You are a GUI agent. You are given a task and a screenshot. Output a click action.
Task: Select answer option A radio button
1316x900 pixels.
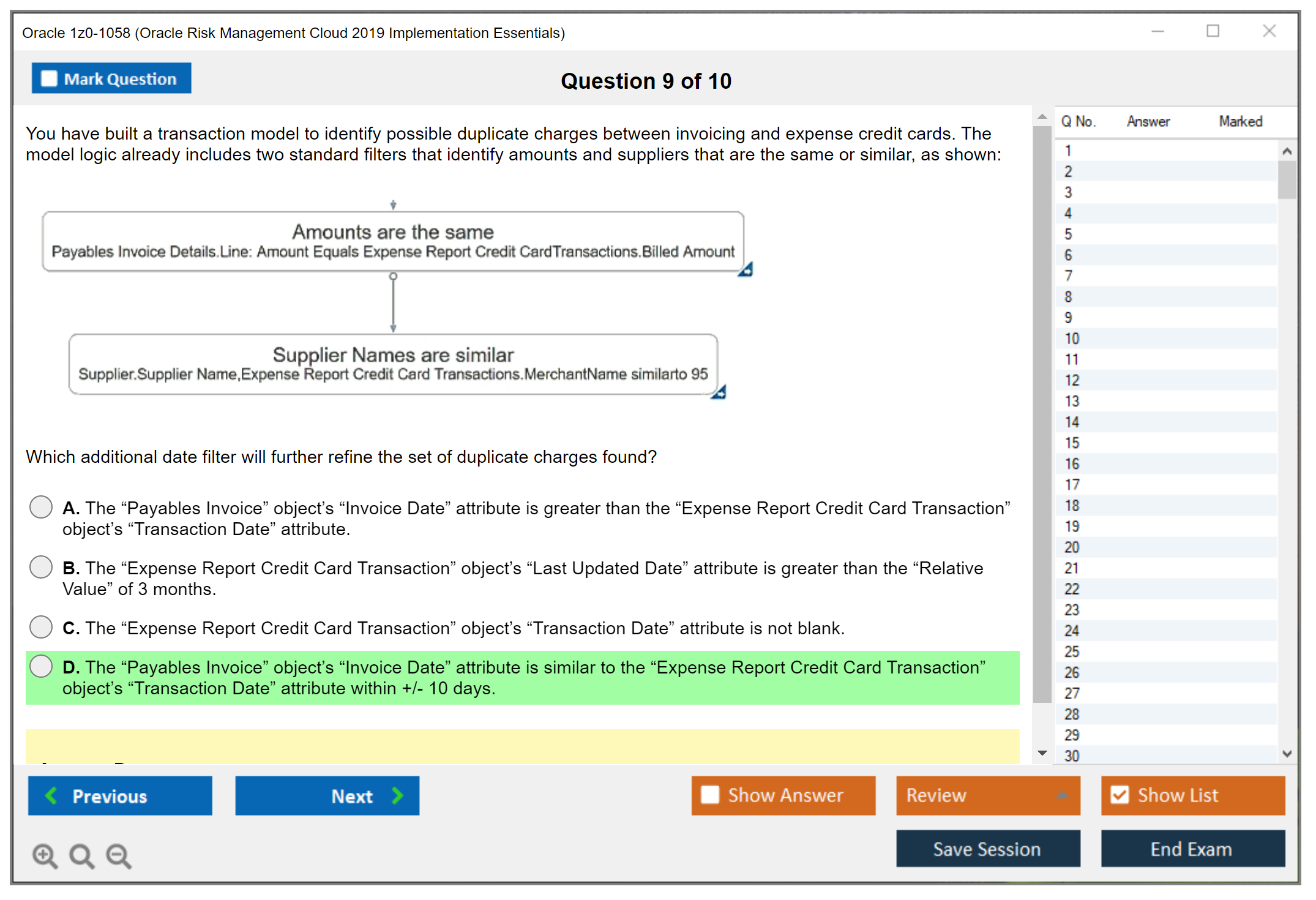tap(41, 507)
